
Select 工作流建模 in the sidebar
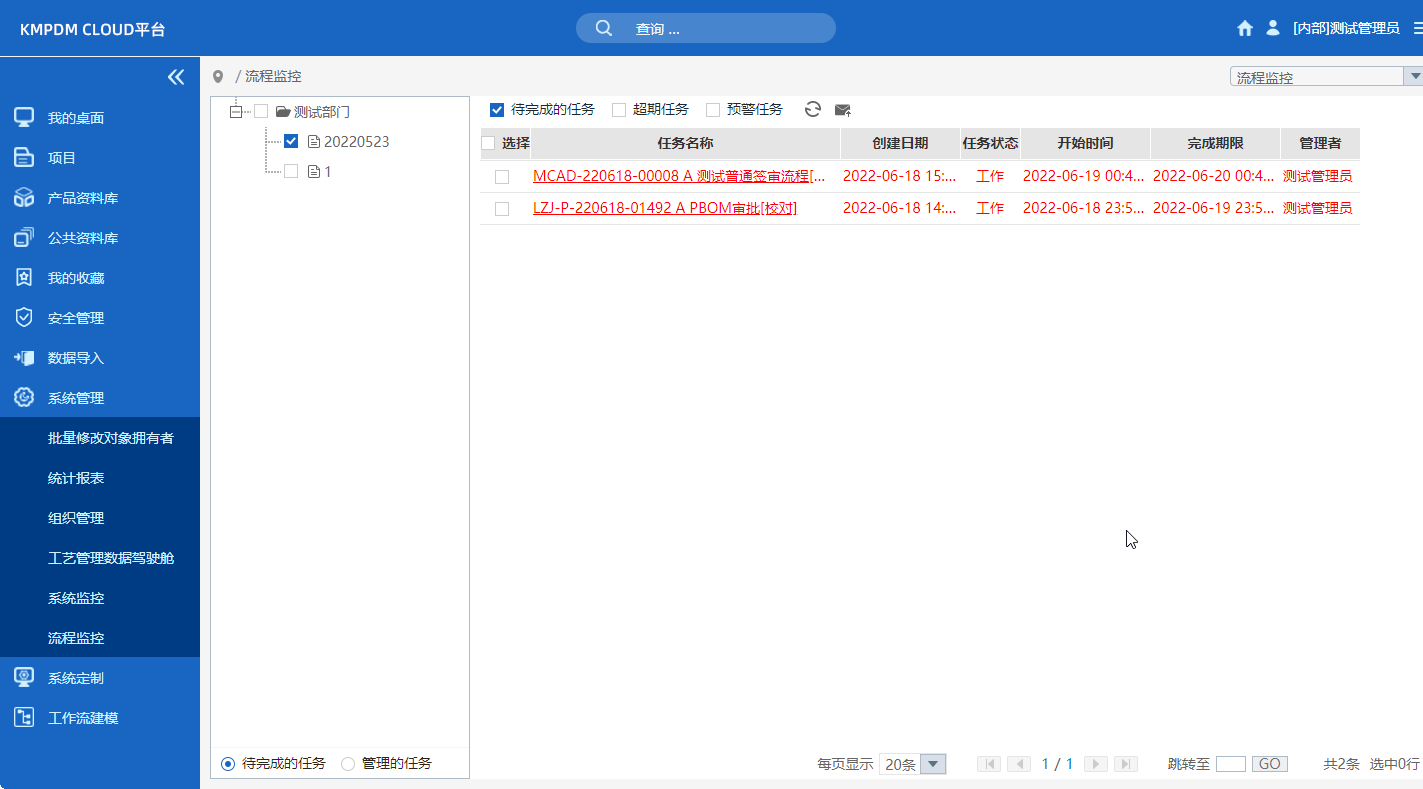click(75, 717)
